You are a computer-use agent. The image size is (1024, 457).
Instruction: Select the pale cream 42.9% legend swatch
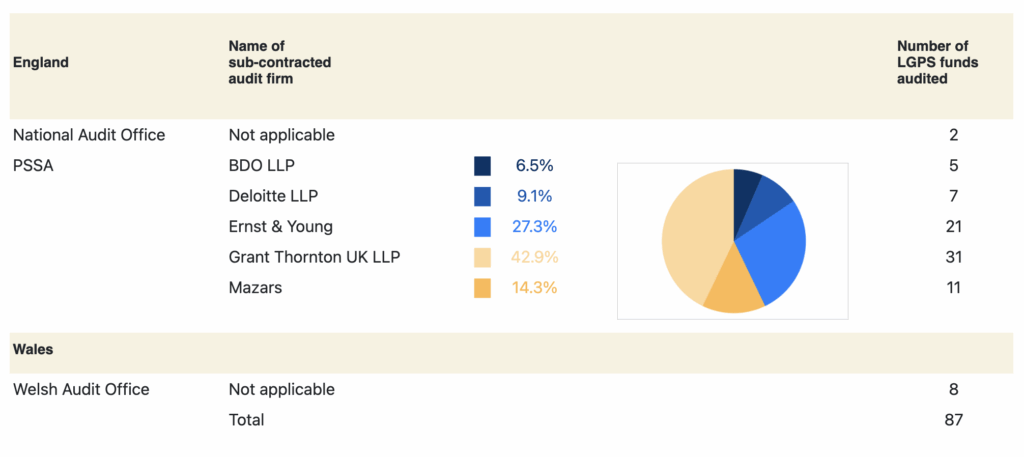483,258
